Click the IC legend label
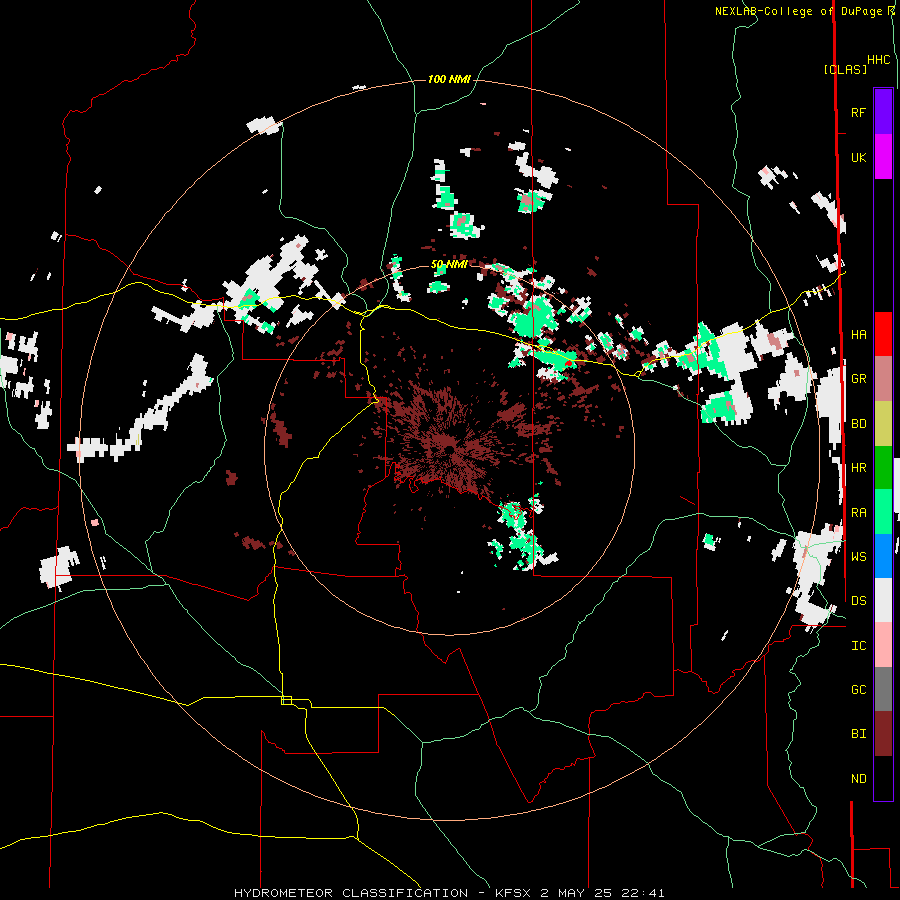The image size is (900, 900). (x=858, y=646)
